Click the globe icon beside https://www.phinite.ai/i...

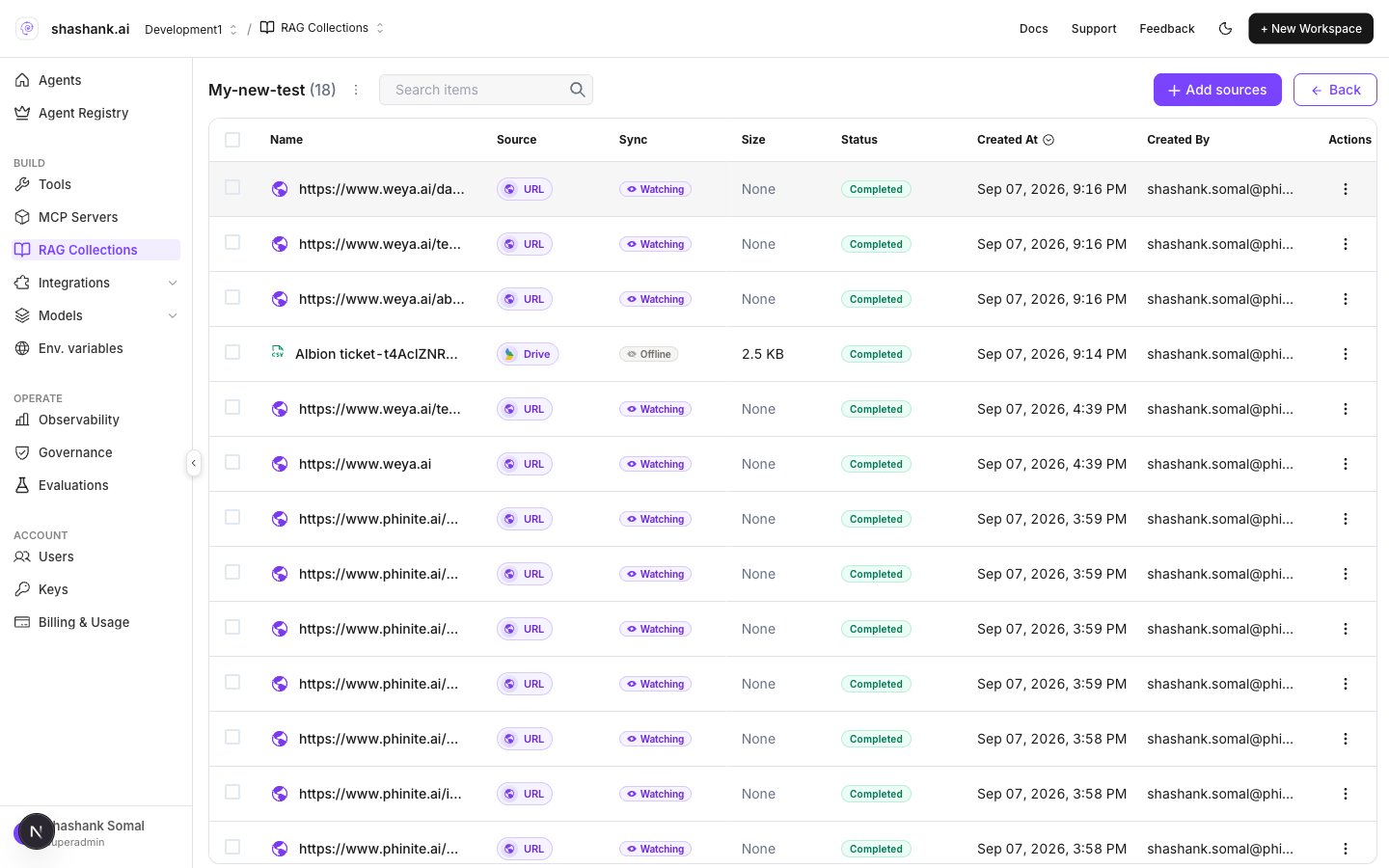pyautogui.click(x=280, y=794)
